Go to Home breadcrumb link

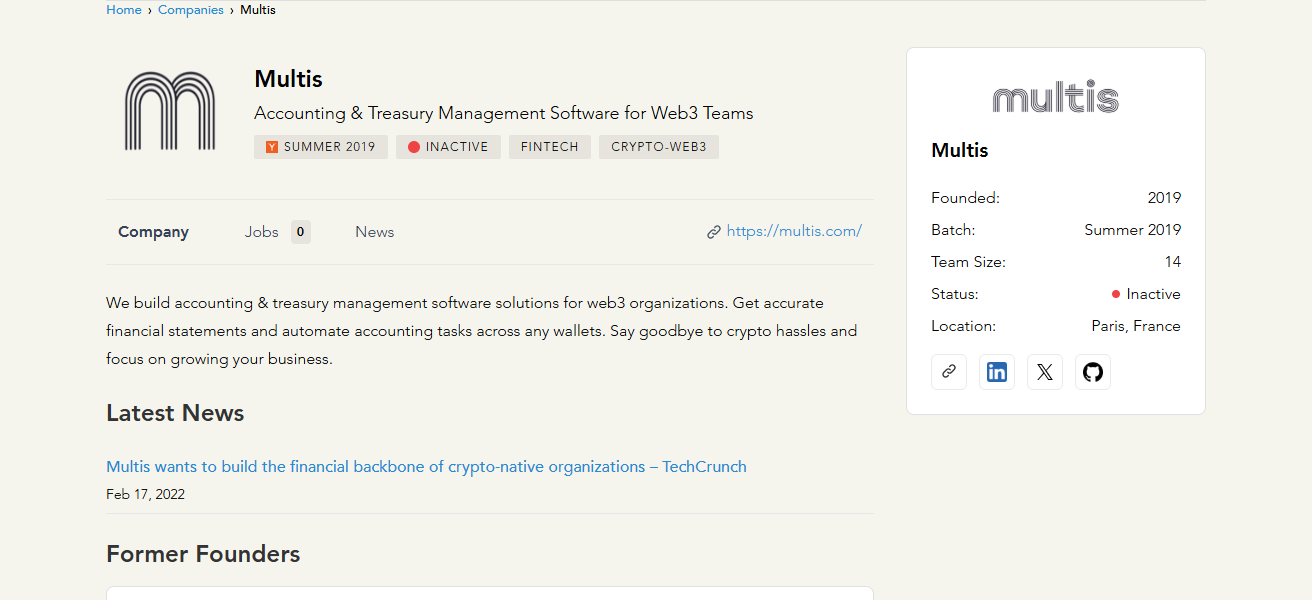tap(124, 10)
